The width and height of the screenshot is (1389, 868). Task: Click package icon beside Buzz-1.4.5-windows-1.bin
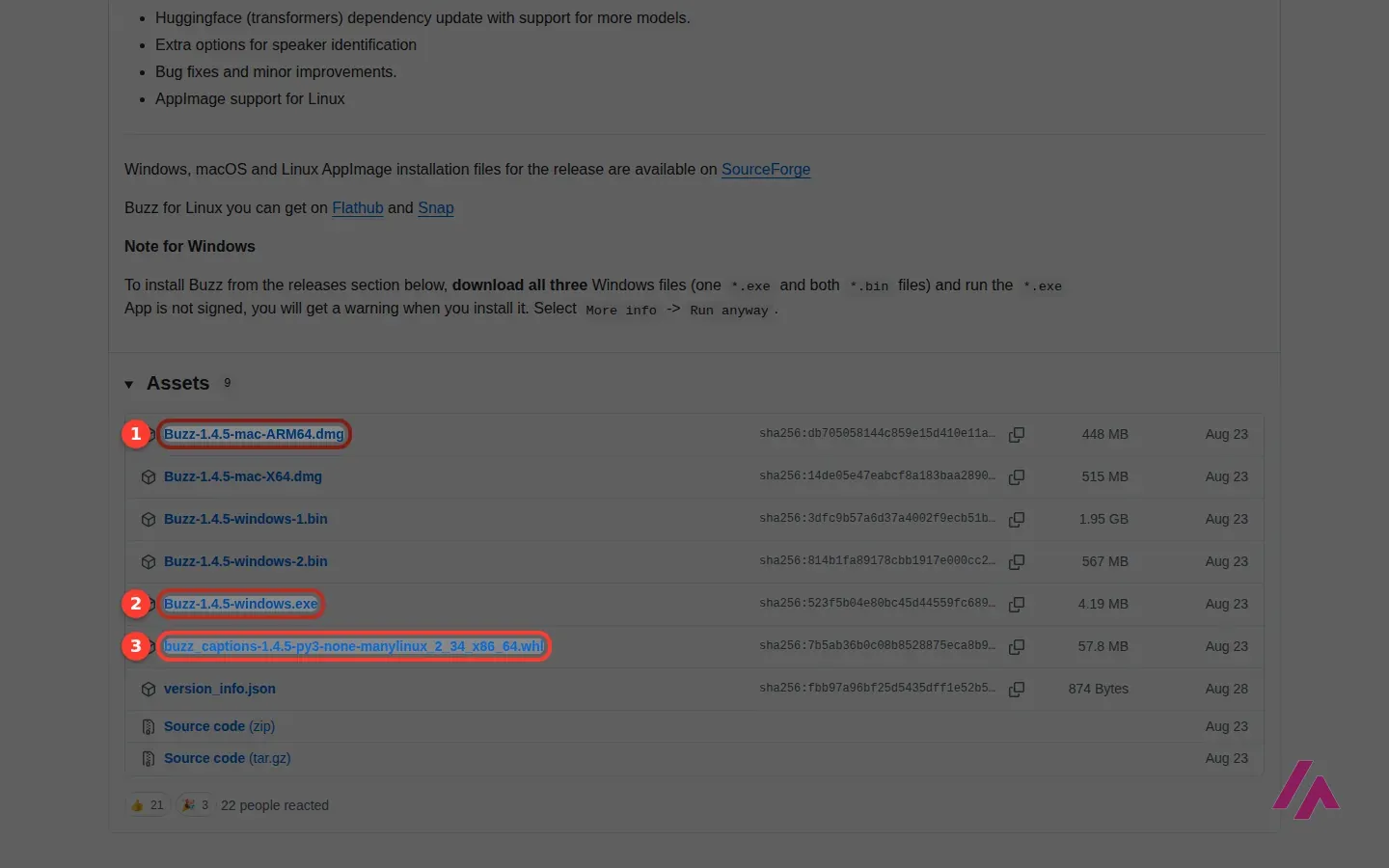[149, 519]
